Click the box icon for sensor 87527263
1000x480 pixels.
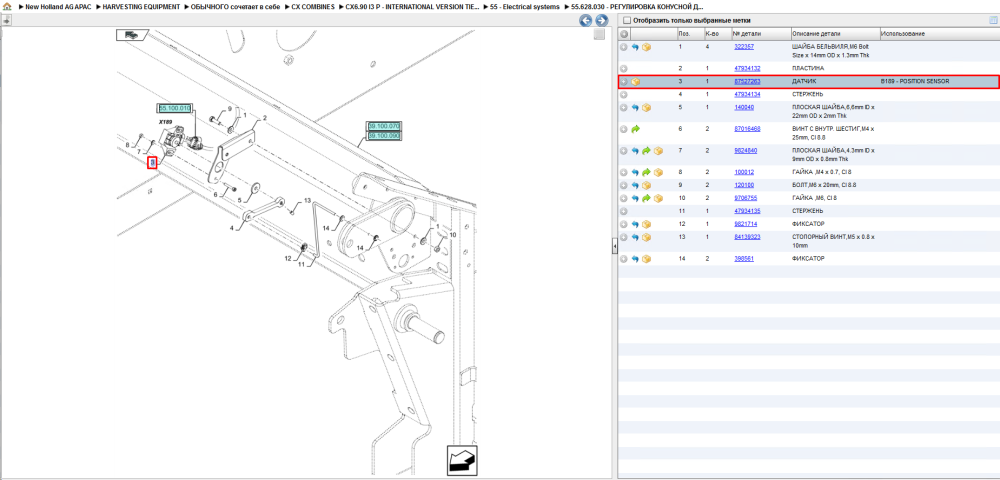[636, 82]
